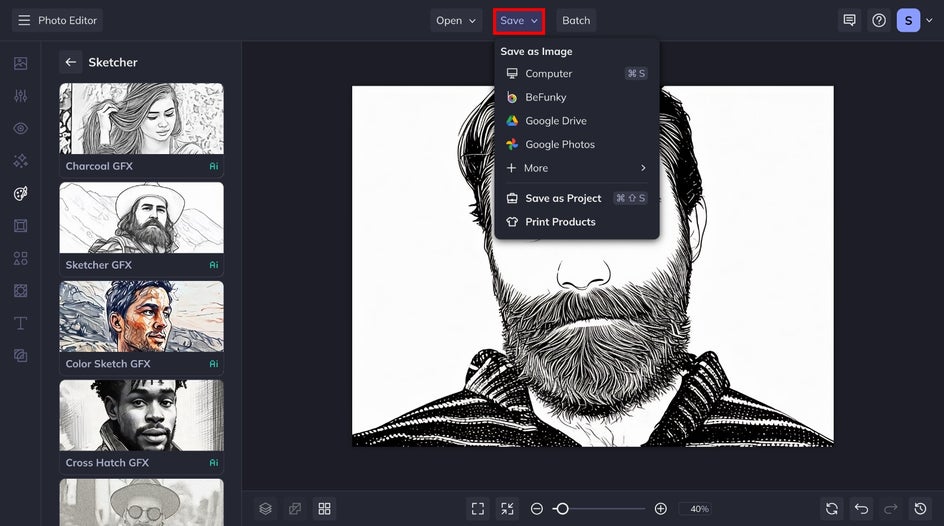This screenshot has height=526, width=944.
Task: Save image to Google Drive
Action: click(577, 120)
